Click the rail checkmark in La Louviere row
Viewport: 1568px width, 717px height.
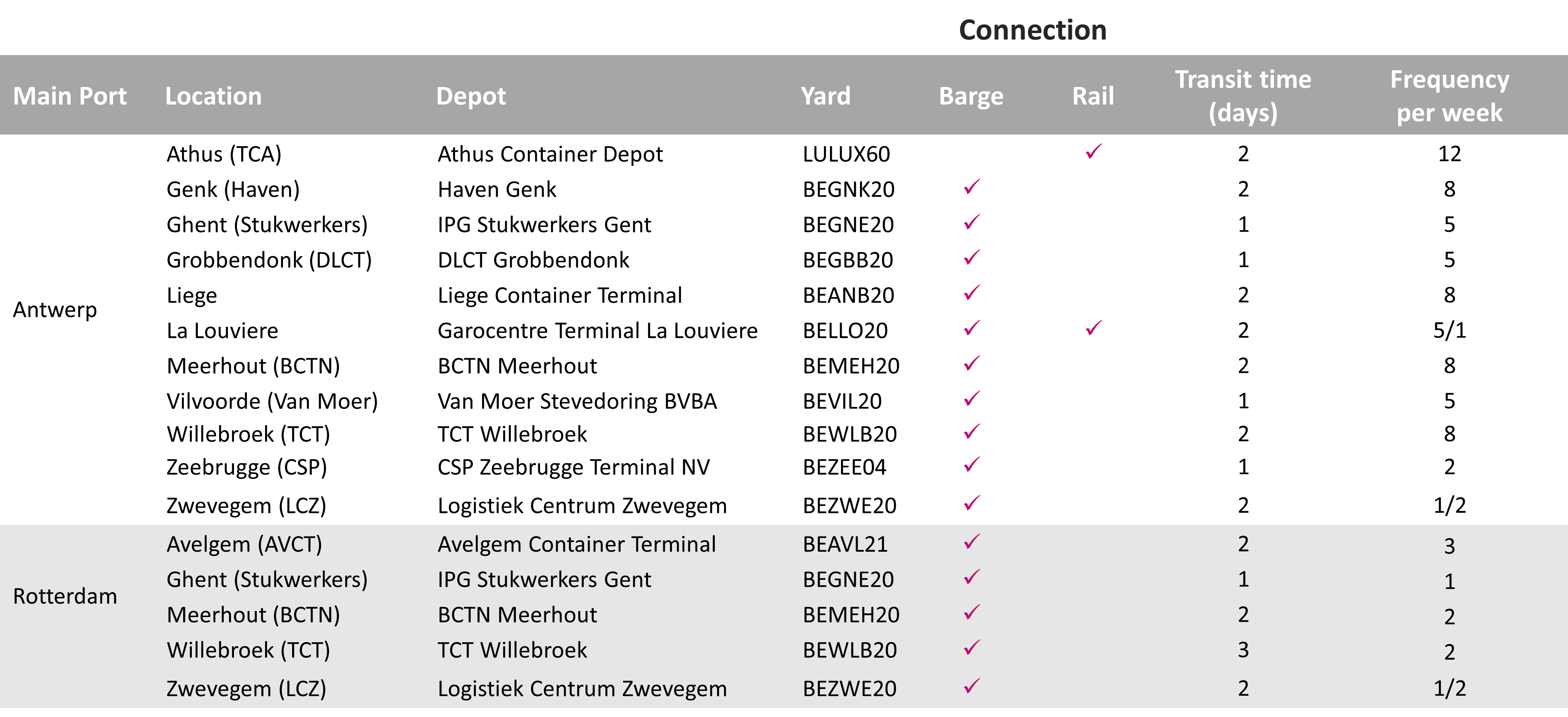tap(1093, 328)
